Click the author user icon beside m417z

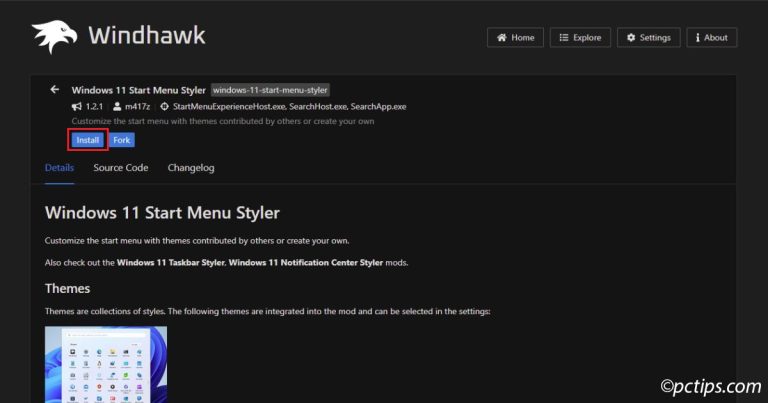point(117,106)
